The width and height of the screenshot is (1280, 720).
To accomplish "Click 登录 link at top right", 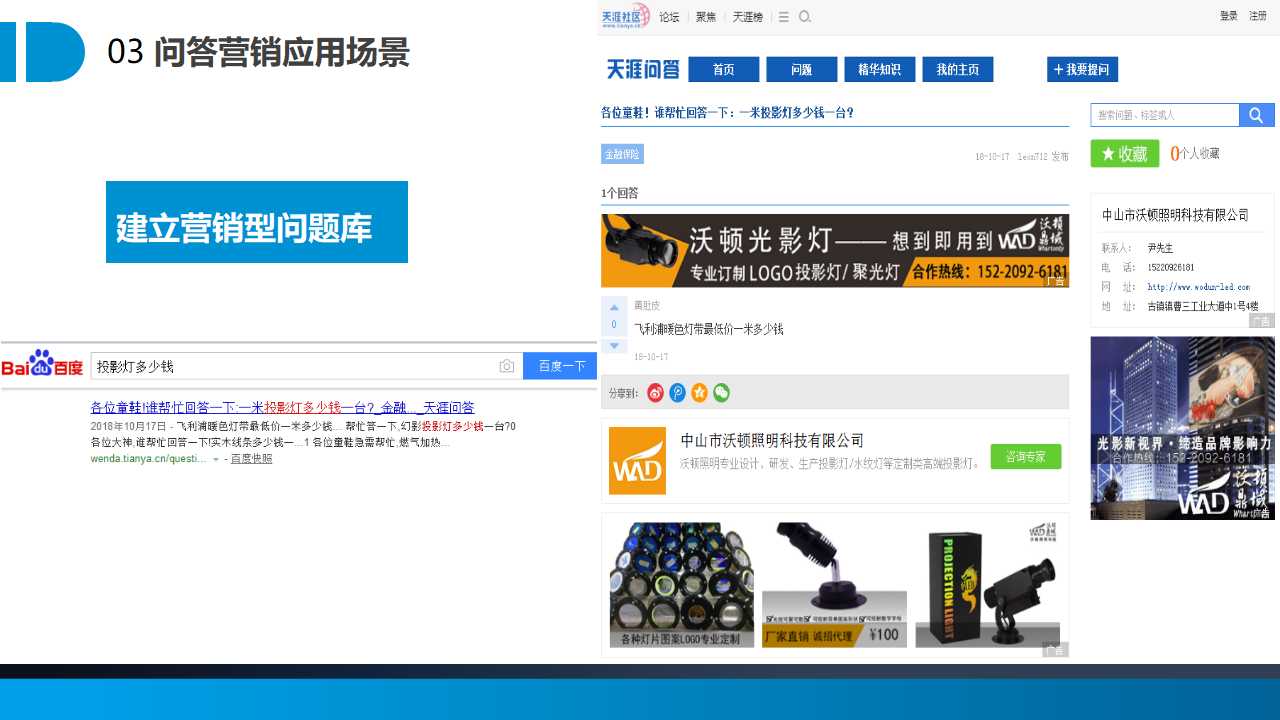I will [x=1229, y=16].
